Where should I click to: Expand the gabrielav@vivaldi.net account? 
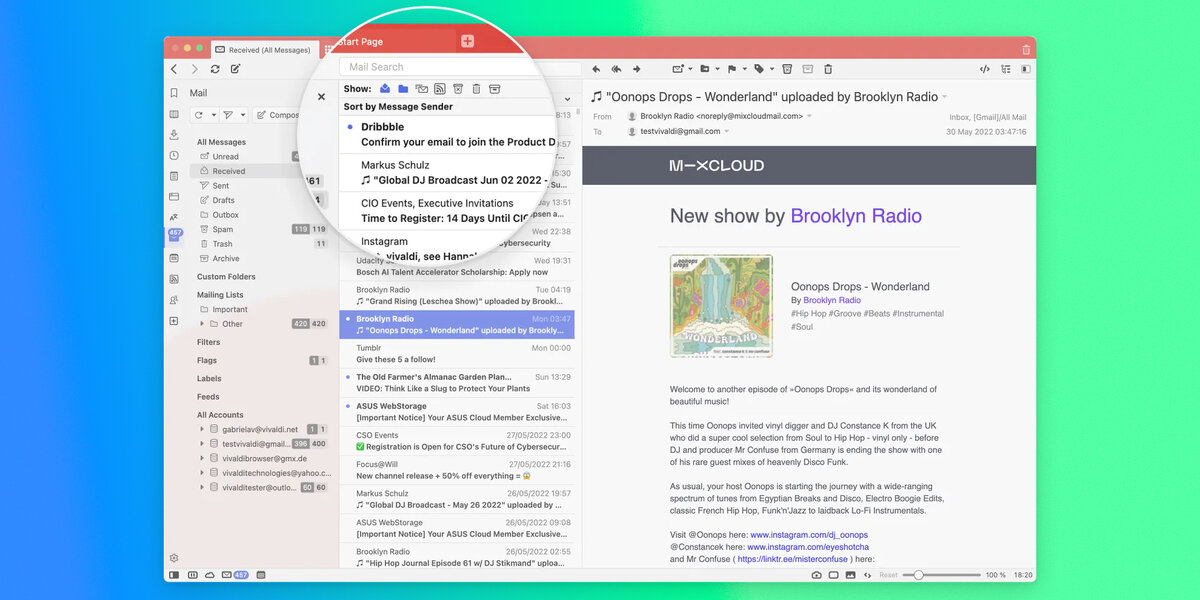(x=202, y=429)
